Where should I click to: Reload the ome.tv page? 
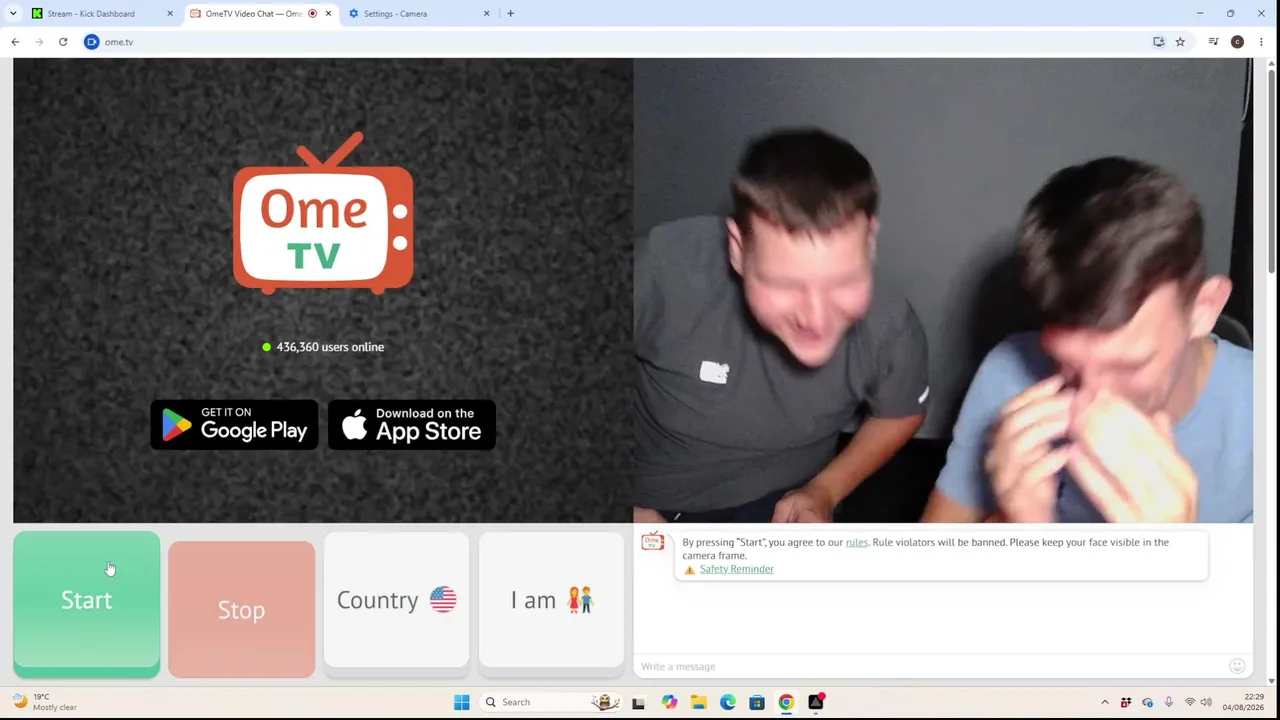(63, 42)
